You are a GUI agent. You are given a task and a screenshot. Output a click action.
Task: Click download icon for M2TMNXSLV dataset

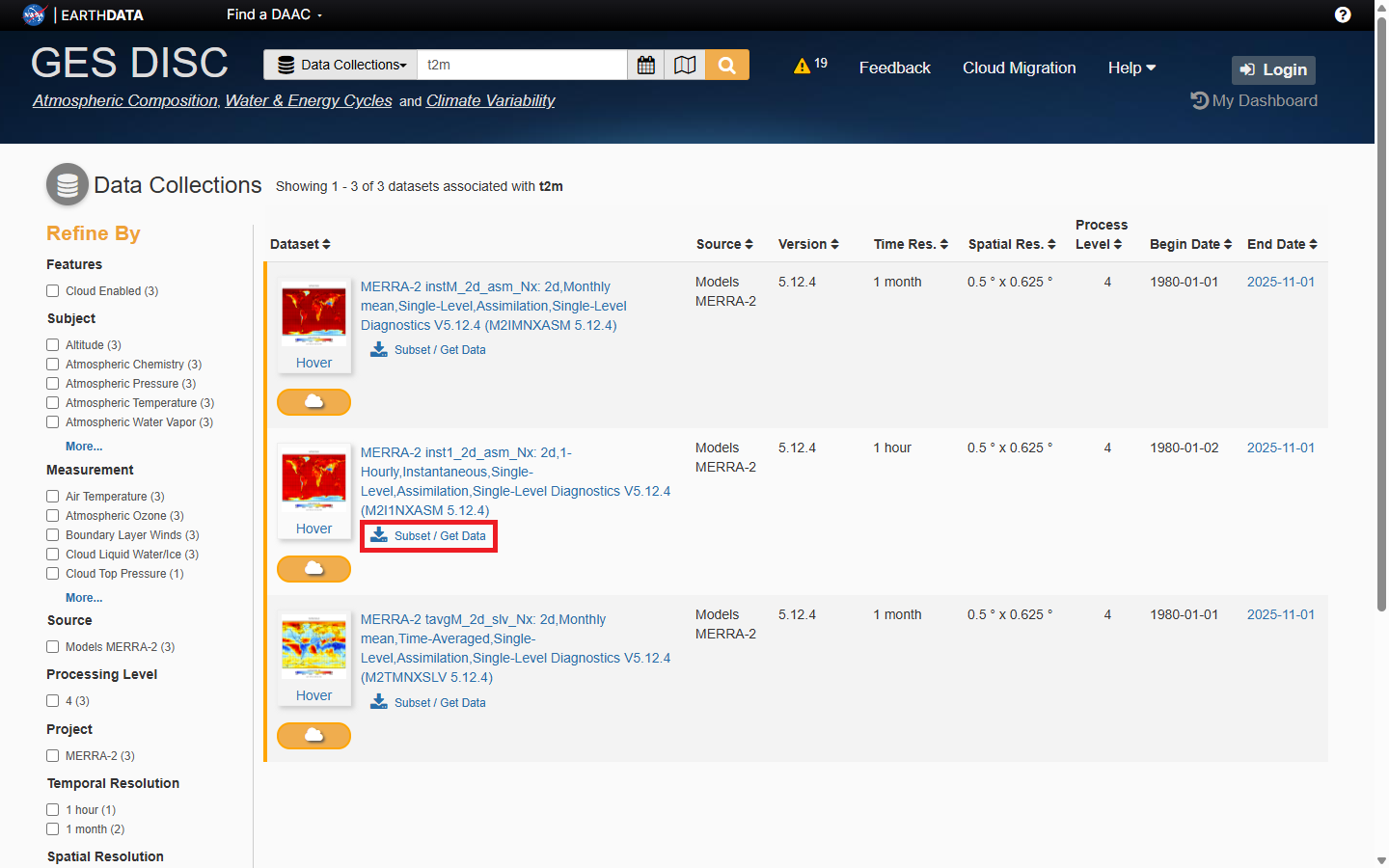[x=379, y=702]
